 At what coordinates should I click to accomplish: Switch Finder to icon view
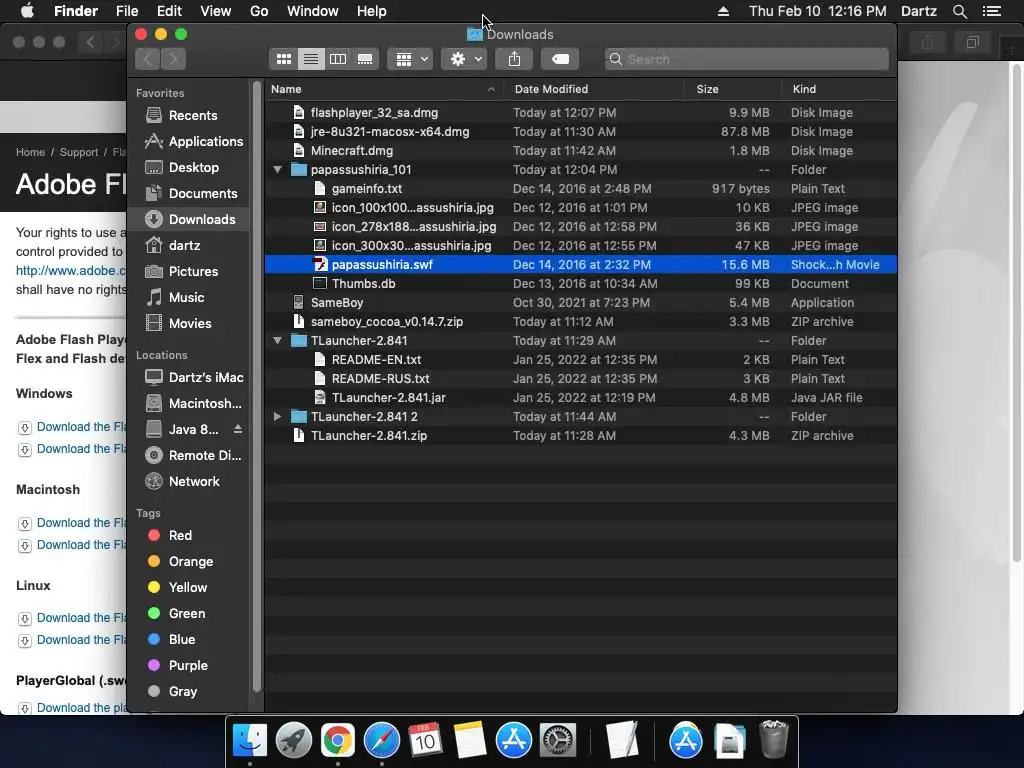click(283, 59)
